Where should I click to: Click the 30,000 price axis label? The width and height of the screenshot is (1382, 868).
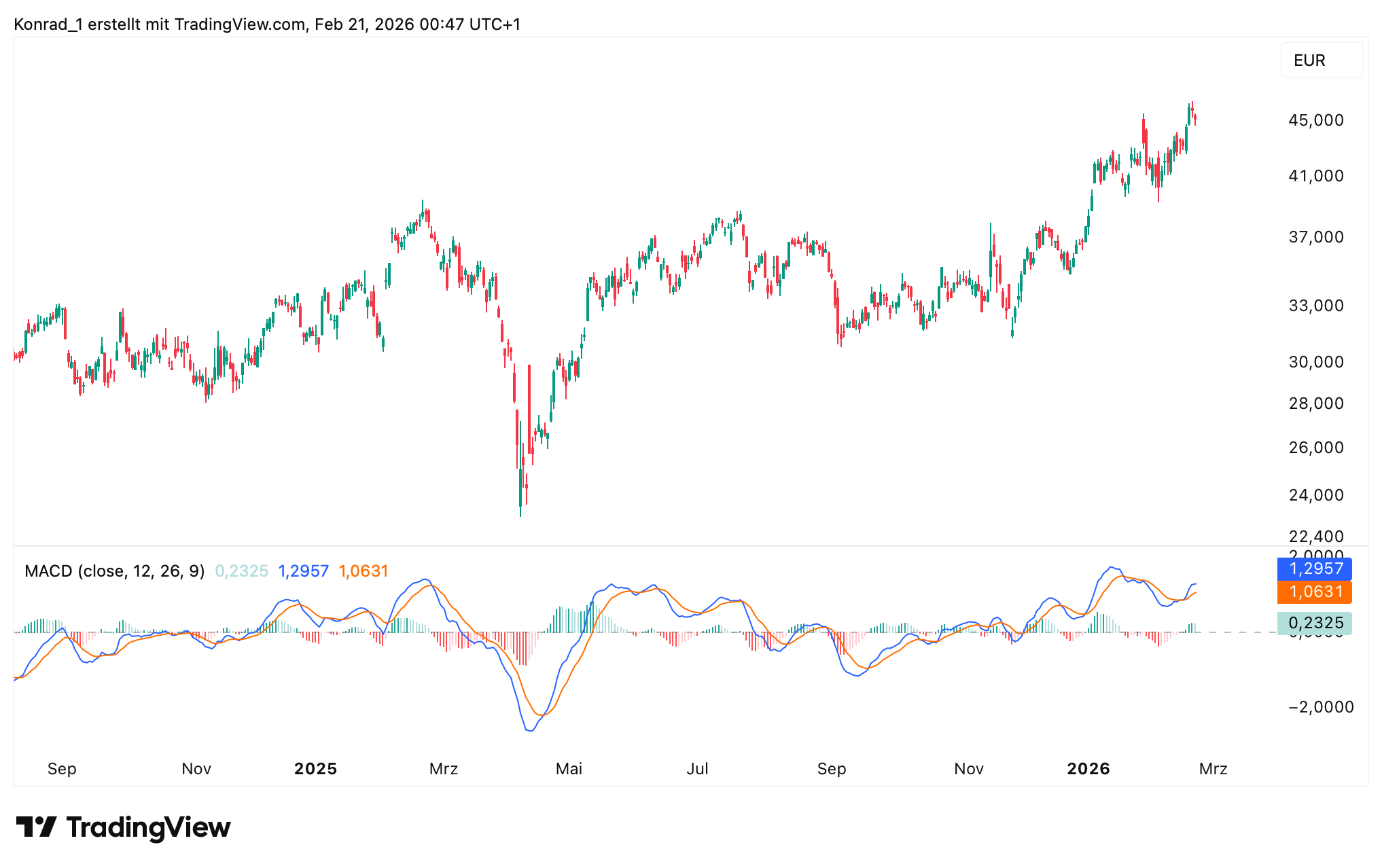1315,362
